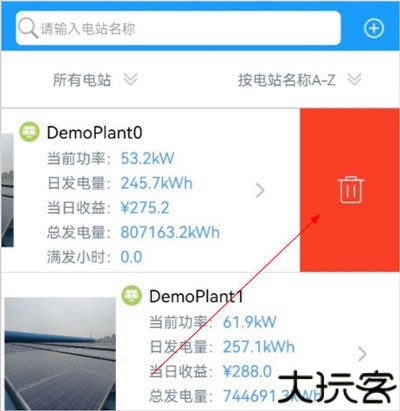Click DemoPlant1 green solar status icon
400x411 pixels.
(131, 295)
